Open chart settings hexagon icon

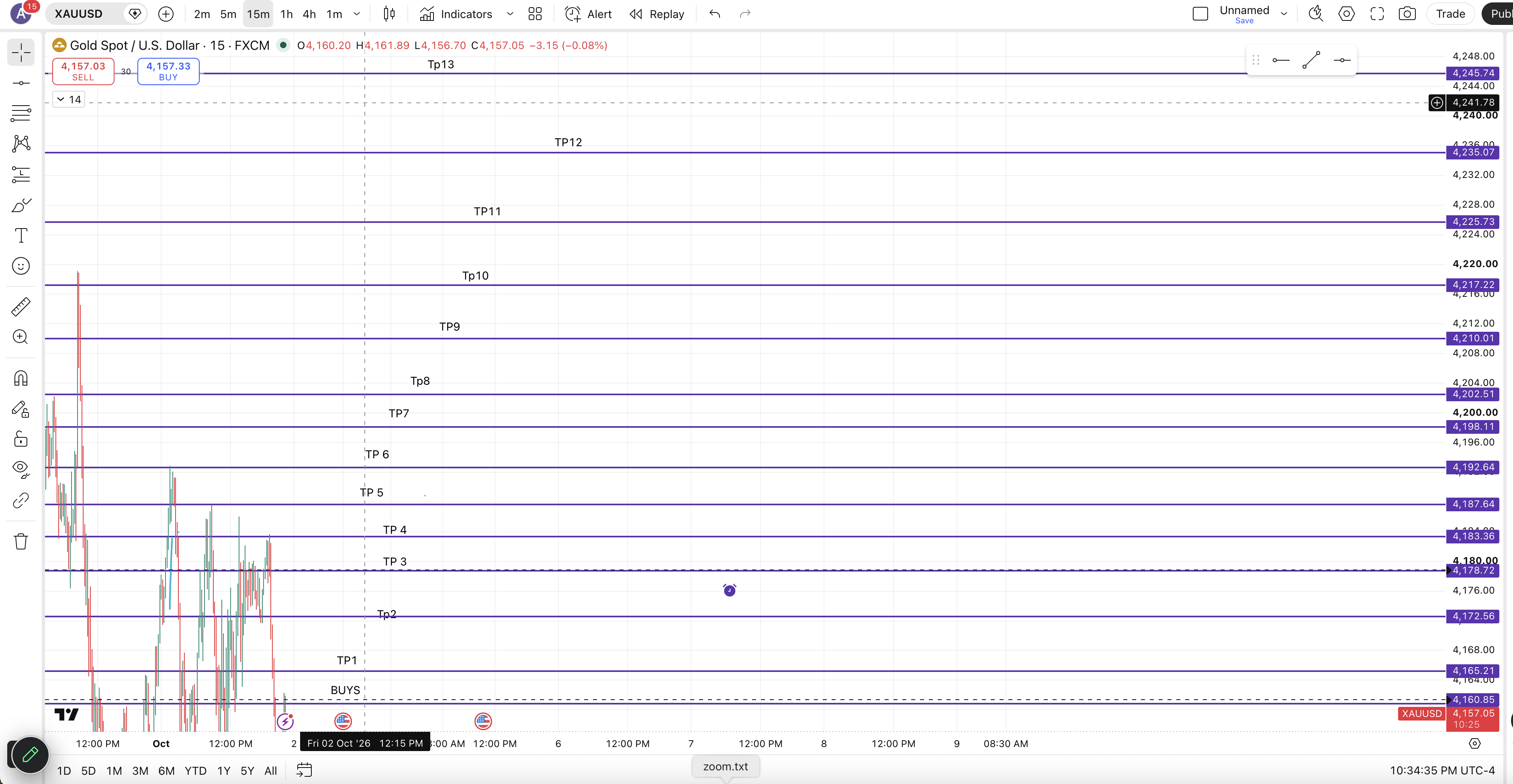coord(1346,14)
